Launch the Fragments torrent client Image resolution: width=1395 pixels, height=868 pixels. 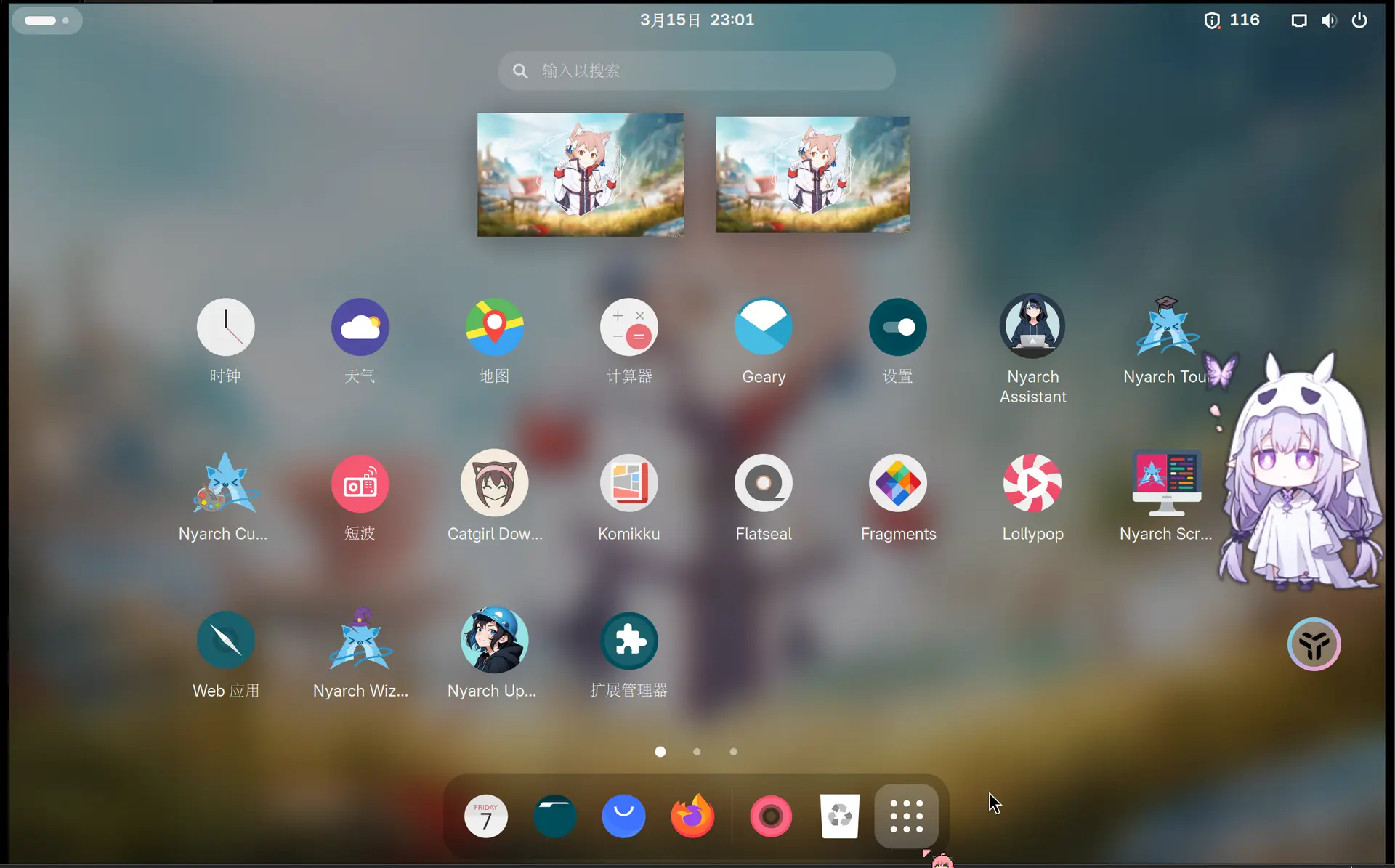[x=897, y=483]
